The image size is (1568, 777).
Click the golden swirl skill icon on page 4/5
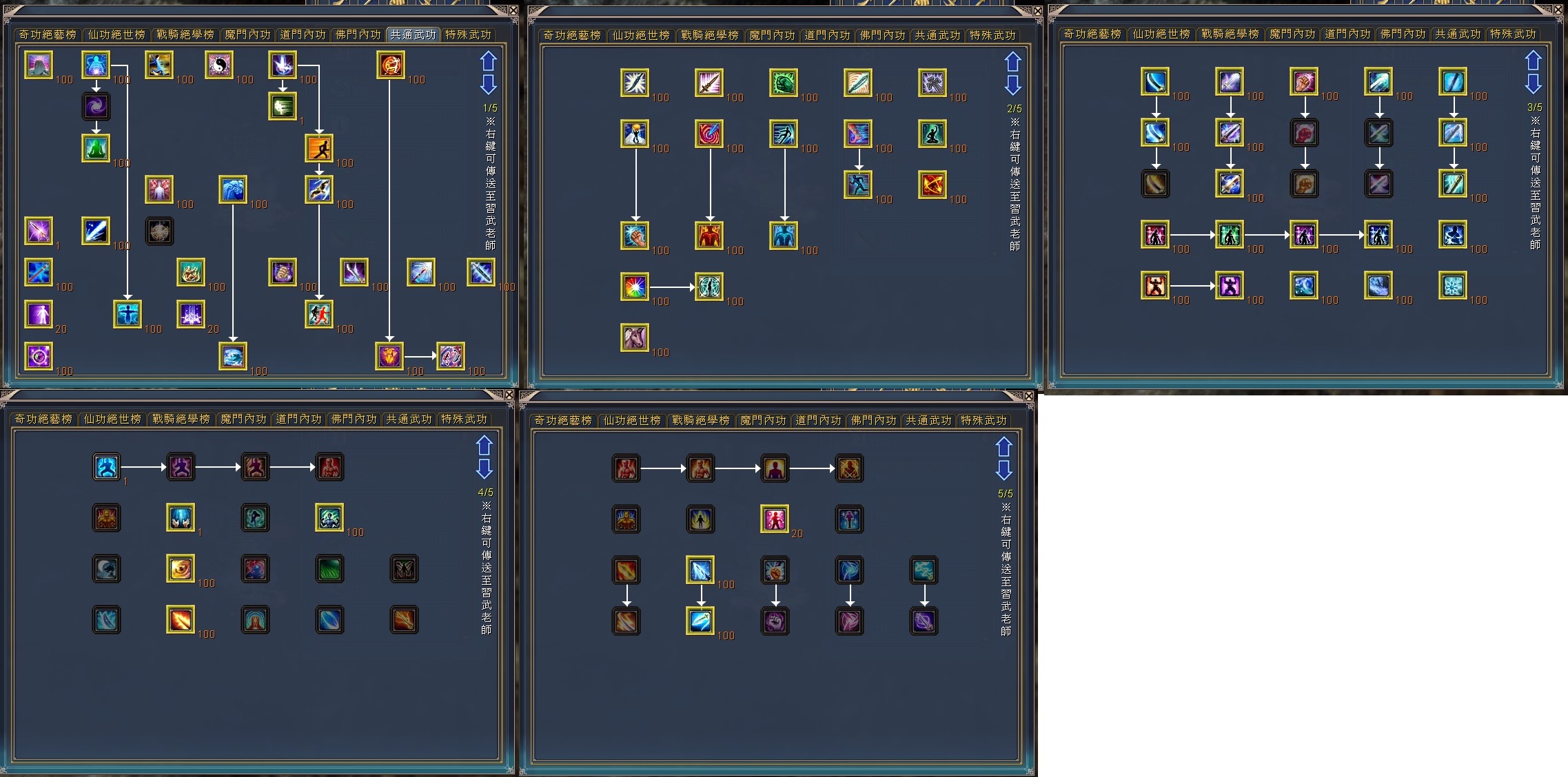[181, 569]
